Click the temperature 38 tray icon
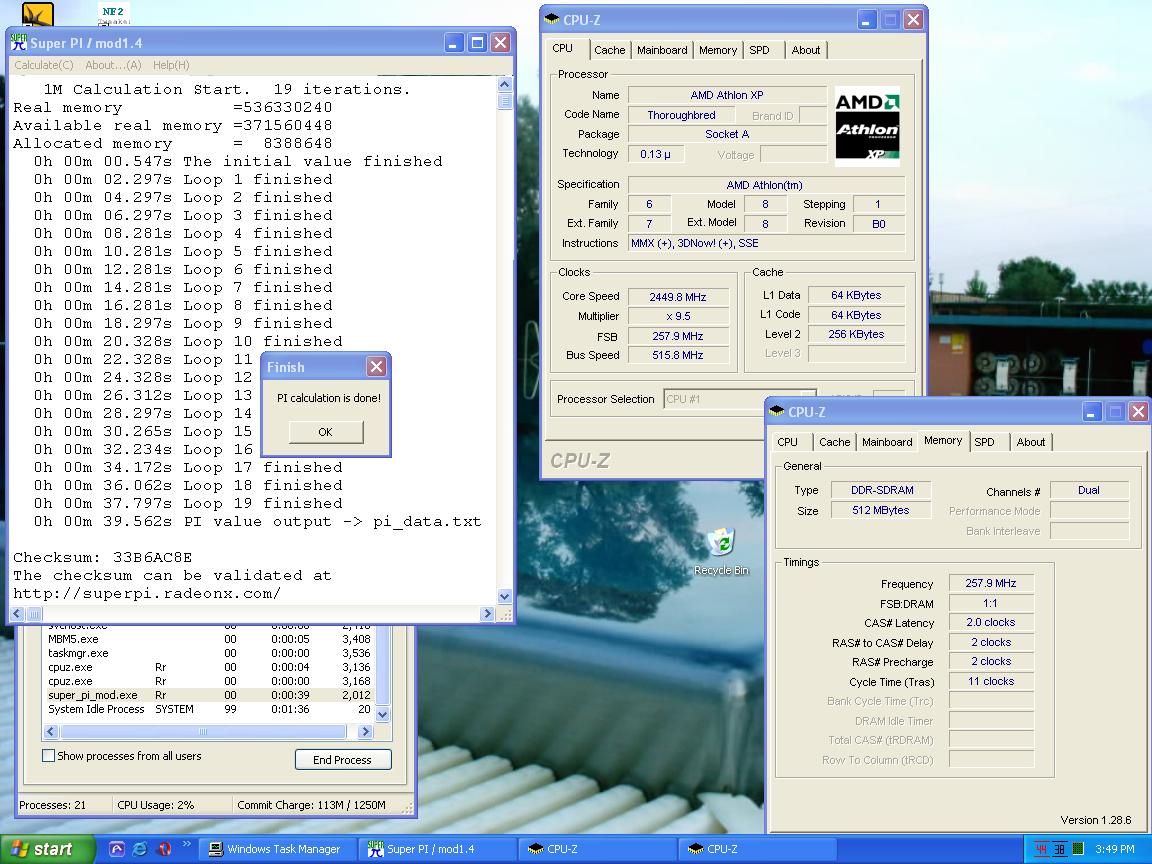The height and width of the screenshot is (864, 1152). (1059, 849)
